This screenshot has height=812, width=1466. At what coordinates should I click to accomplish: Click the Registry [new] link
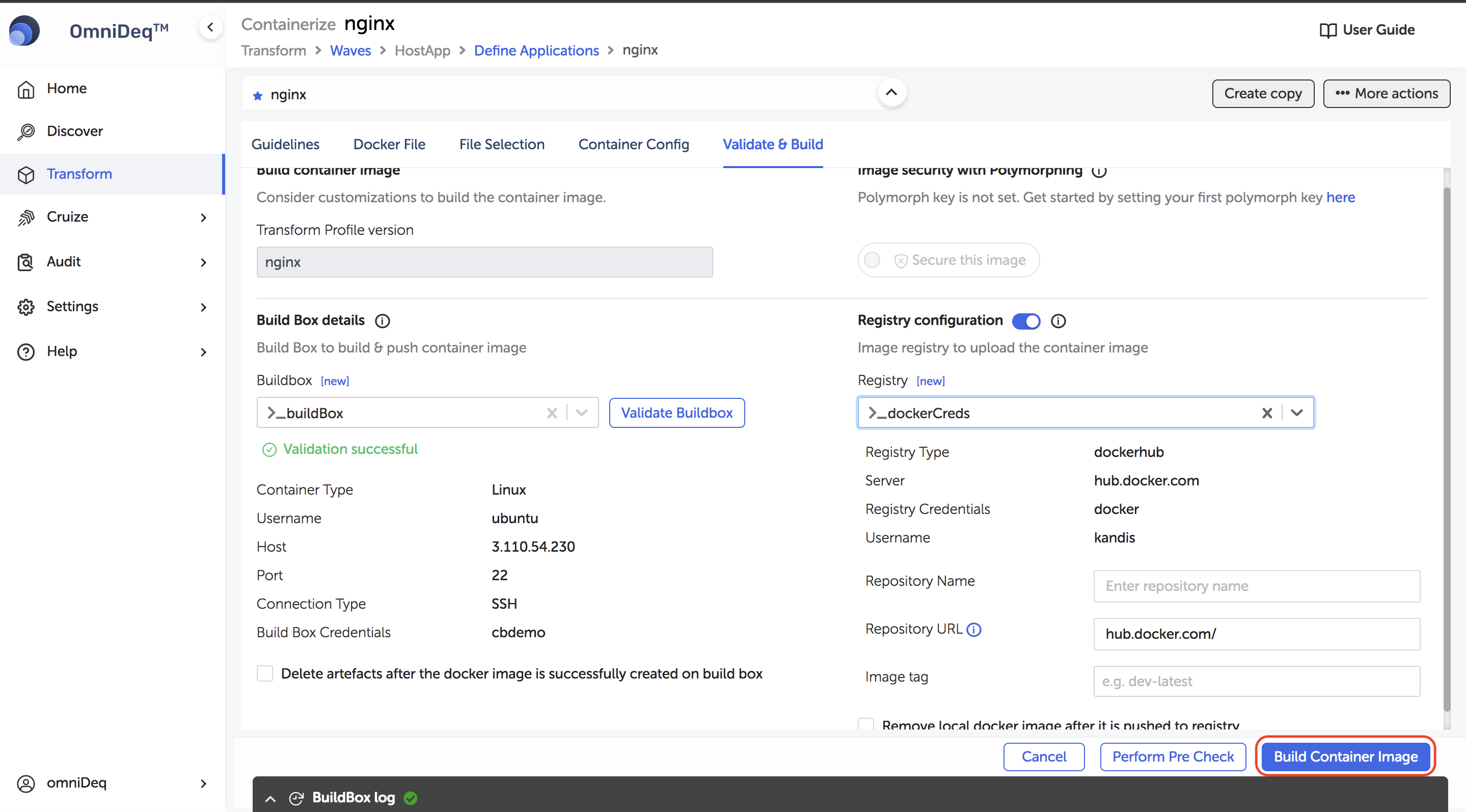click(931, 381)
